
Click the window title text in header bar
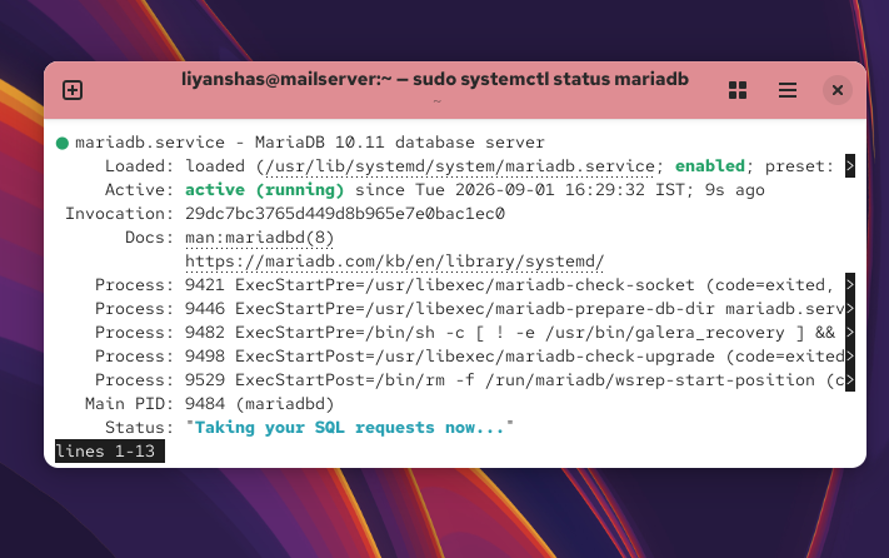[435, 79]
